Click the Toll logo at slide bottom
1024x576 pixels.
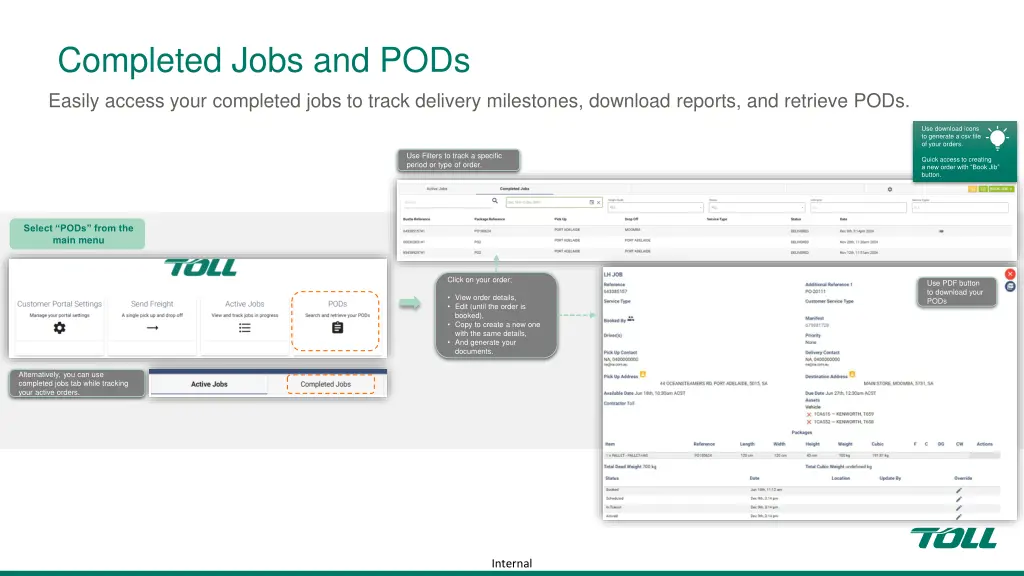(x=953, y=538)
